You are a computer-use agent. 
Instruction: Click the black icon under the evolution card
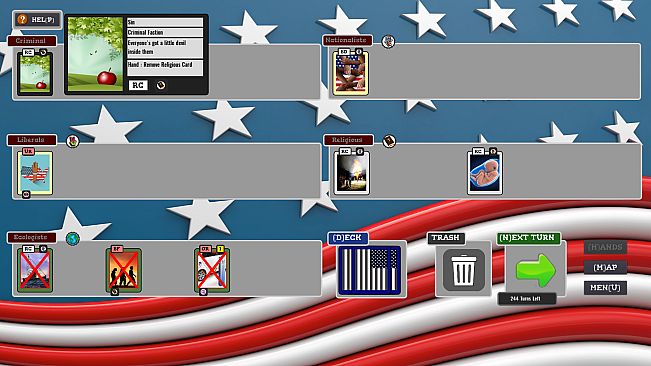pyautogui.click(x=115, y=292)
